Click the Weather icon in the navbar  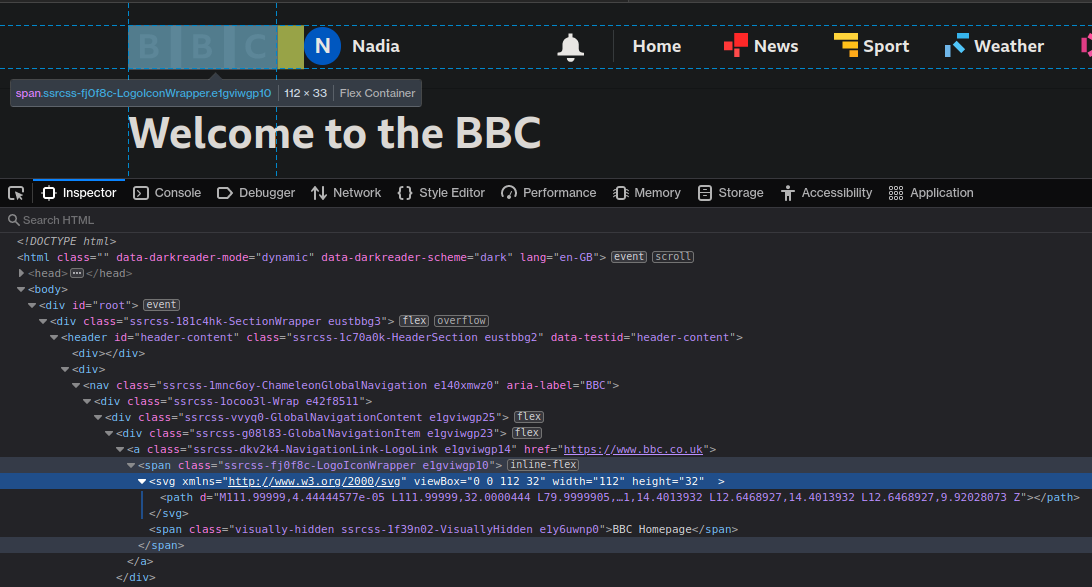pos(956,45)
